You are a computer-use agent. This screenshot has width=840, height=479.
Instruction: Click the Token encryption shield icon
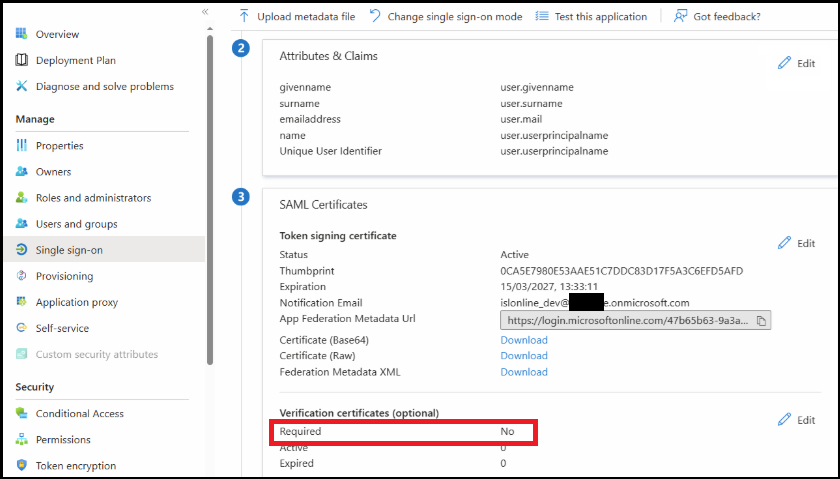click(x=21, y=465)
